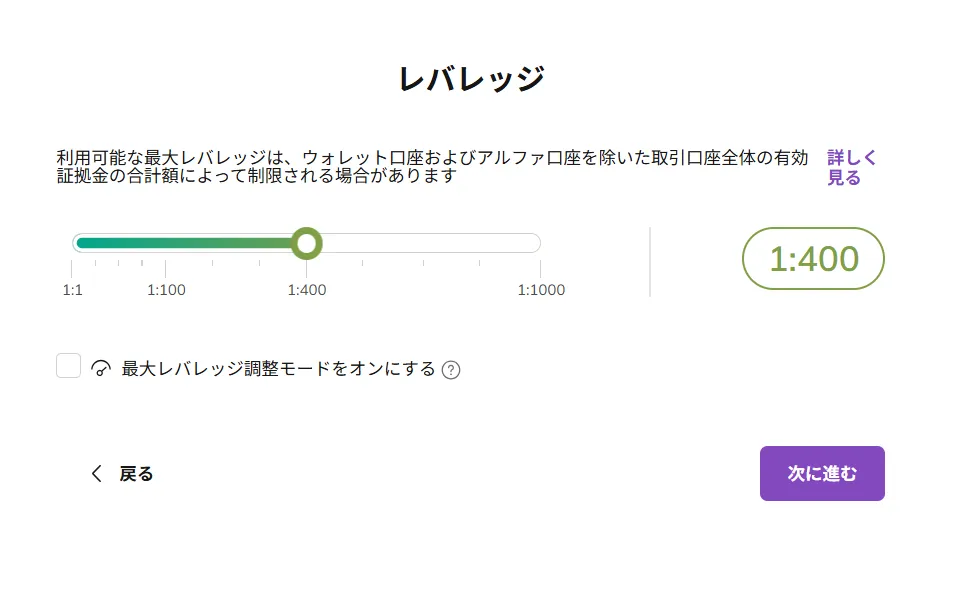
Task: Click the left chevron next to 戻る
Action: [96, 473]
